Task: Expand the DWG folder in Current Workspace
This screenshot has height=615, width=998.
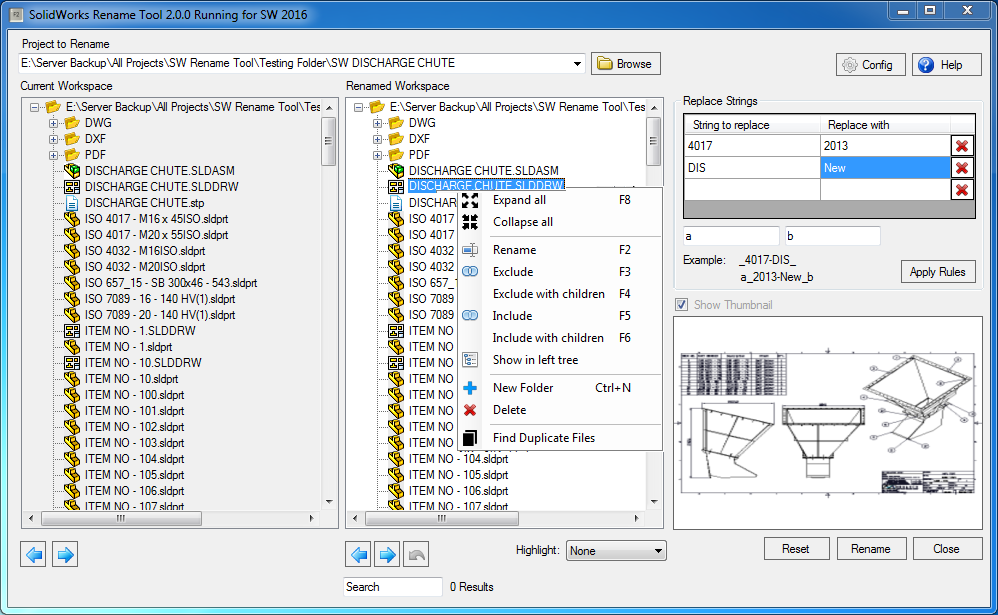Action: (53, 123)
